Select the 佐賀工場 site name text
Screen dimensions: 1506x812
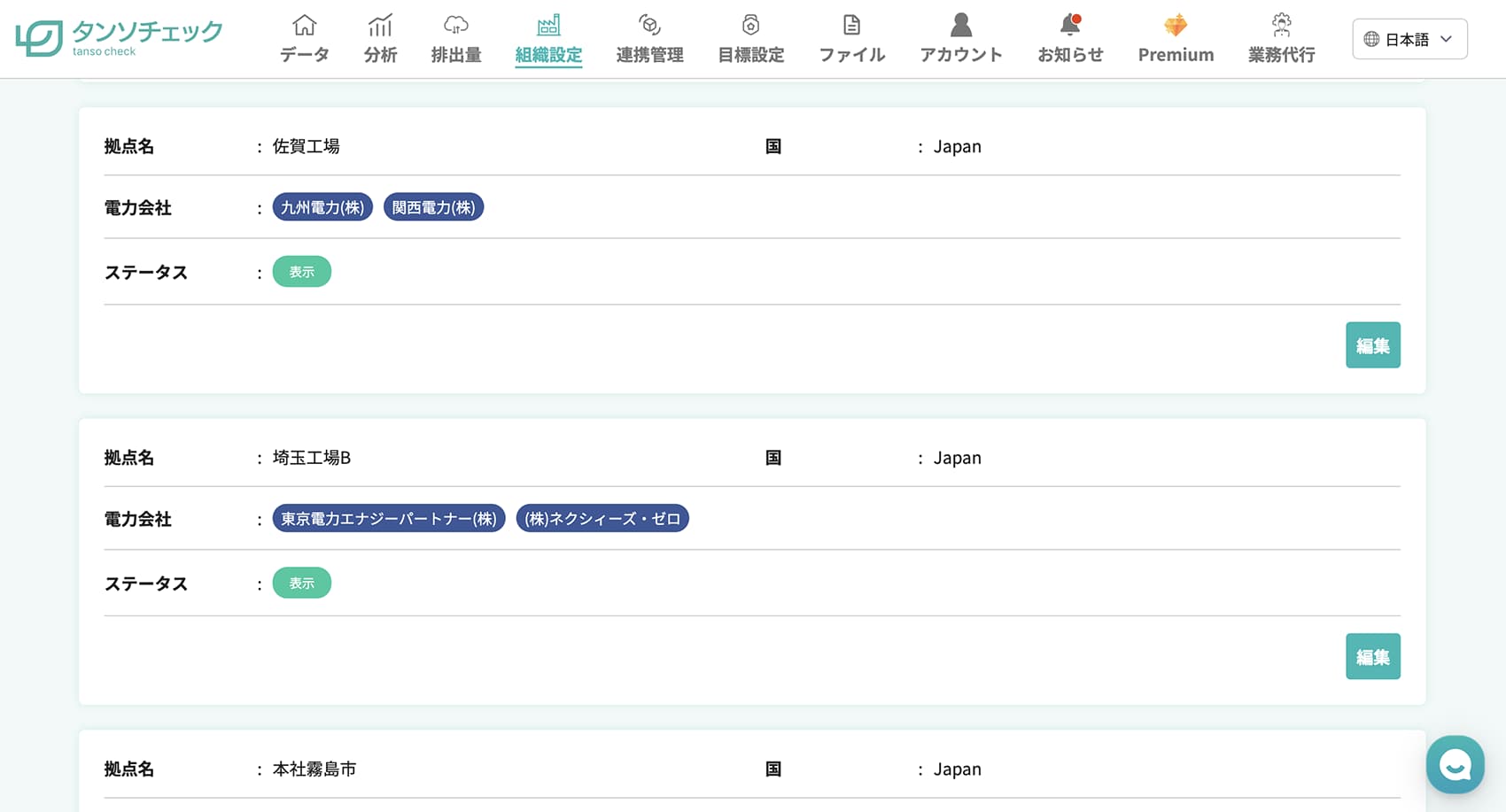click(x=306, y=146)
